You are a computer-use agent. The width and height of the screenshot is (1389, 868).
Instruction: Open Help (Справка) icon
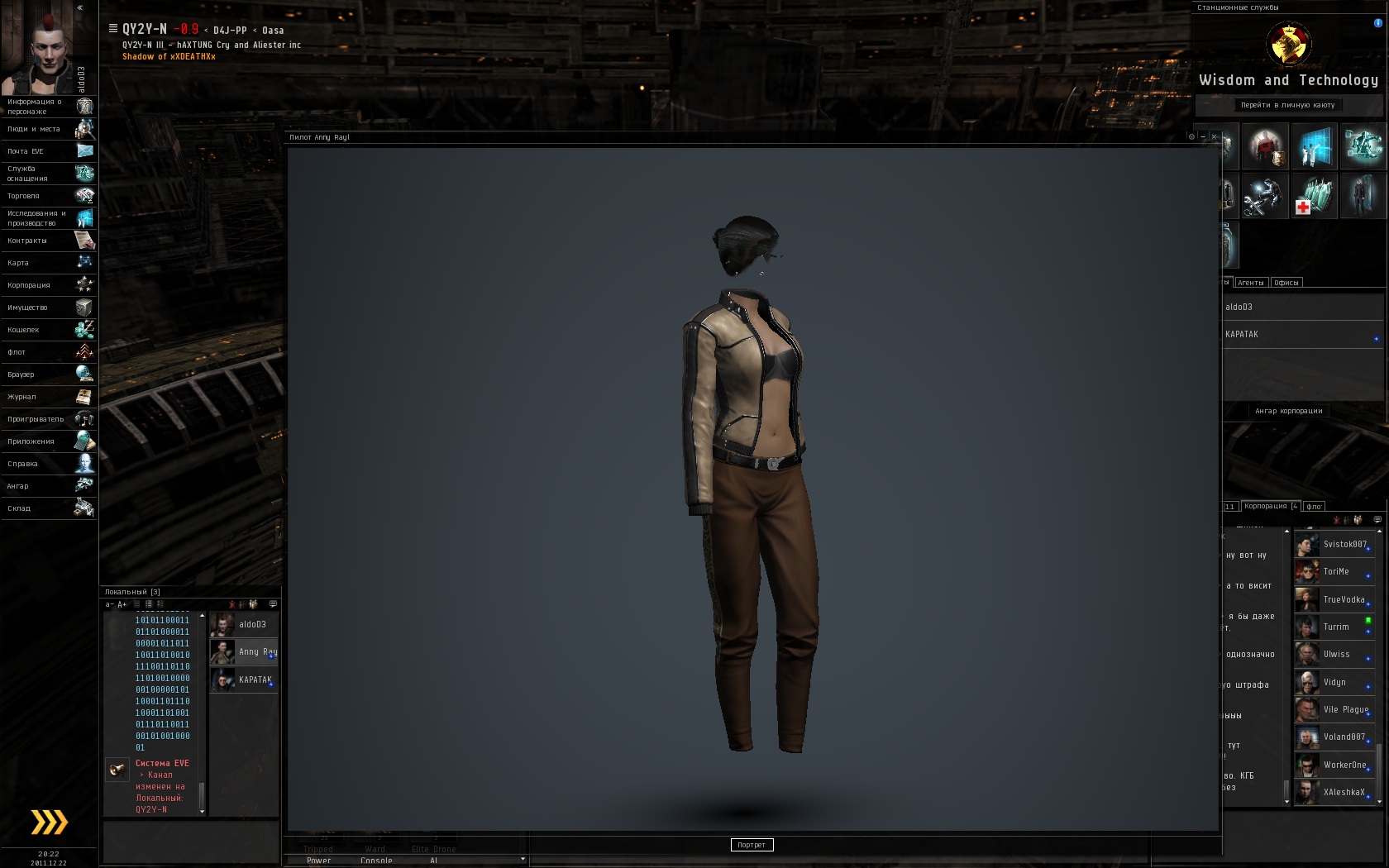coord(84,463)
